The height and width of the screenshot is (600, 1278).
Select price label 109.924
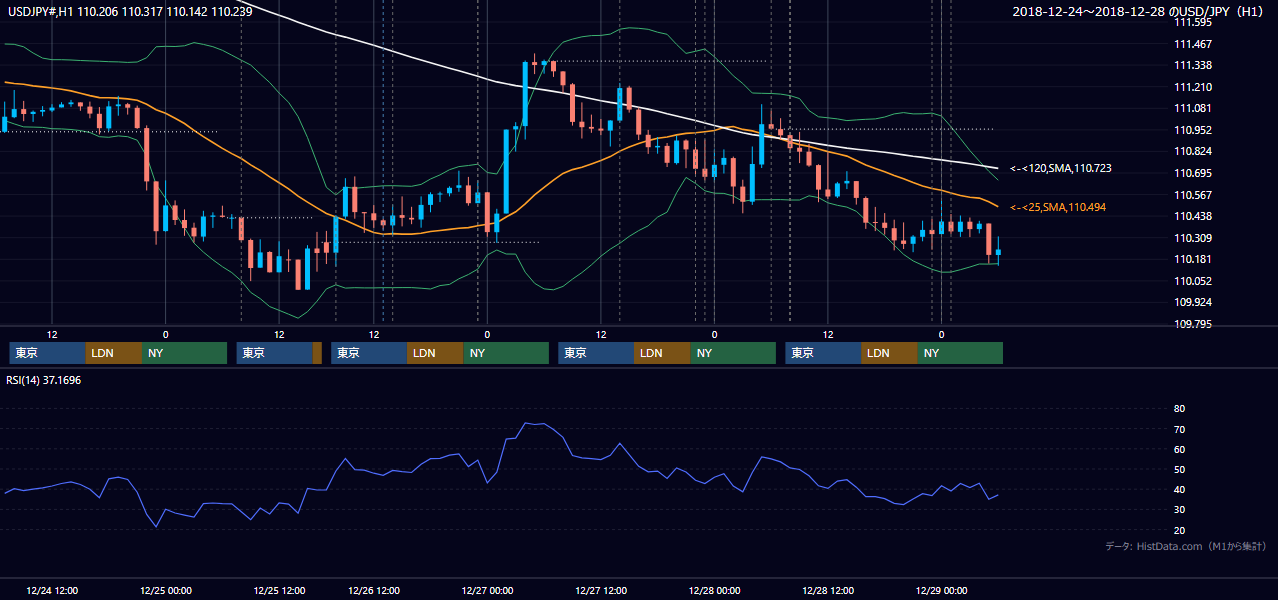[x=1192, y=302]
